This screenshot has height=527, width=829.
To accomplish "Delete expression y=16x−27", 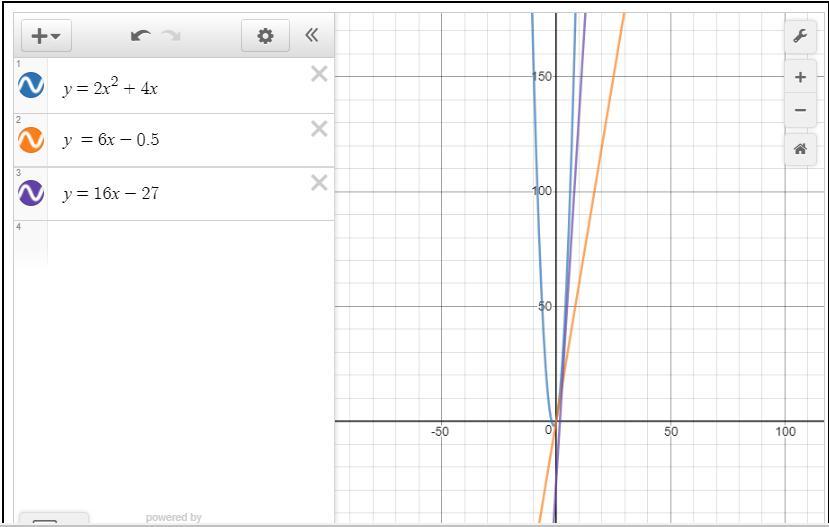I will pos(319,182).
